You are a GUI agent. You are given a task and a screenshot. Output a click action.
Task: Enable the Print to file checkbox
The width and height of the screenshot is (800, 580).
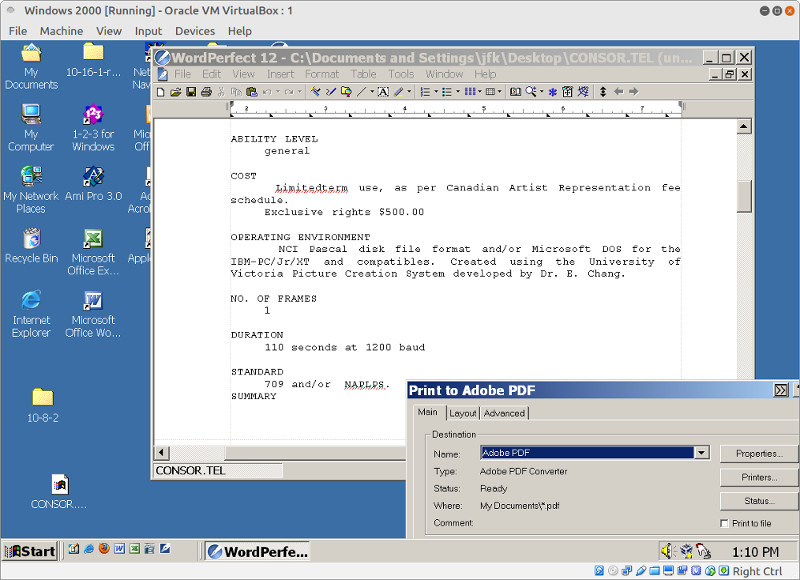[x=724, y=523]
